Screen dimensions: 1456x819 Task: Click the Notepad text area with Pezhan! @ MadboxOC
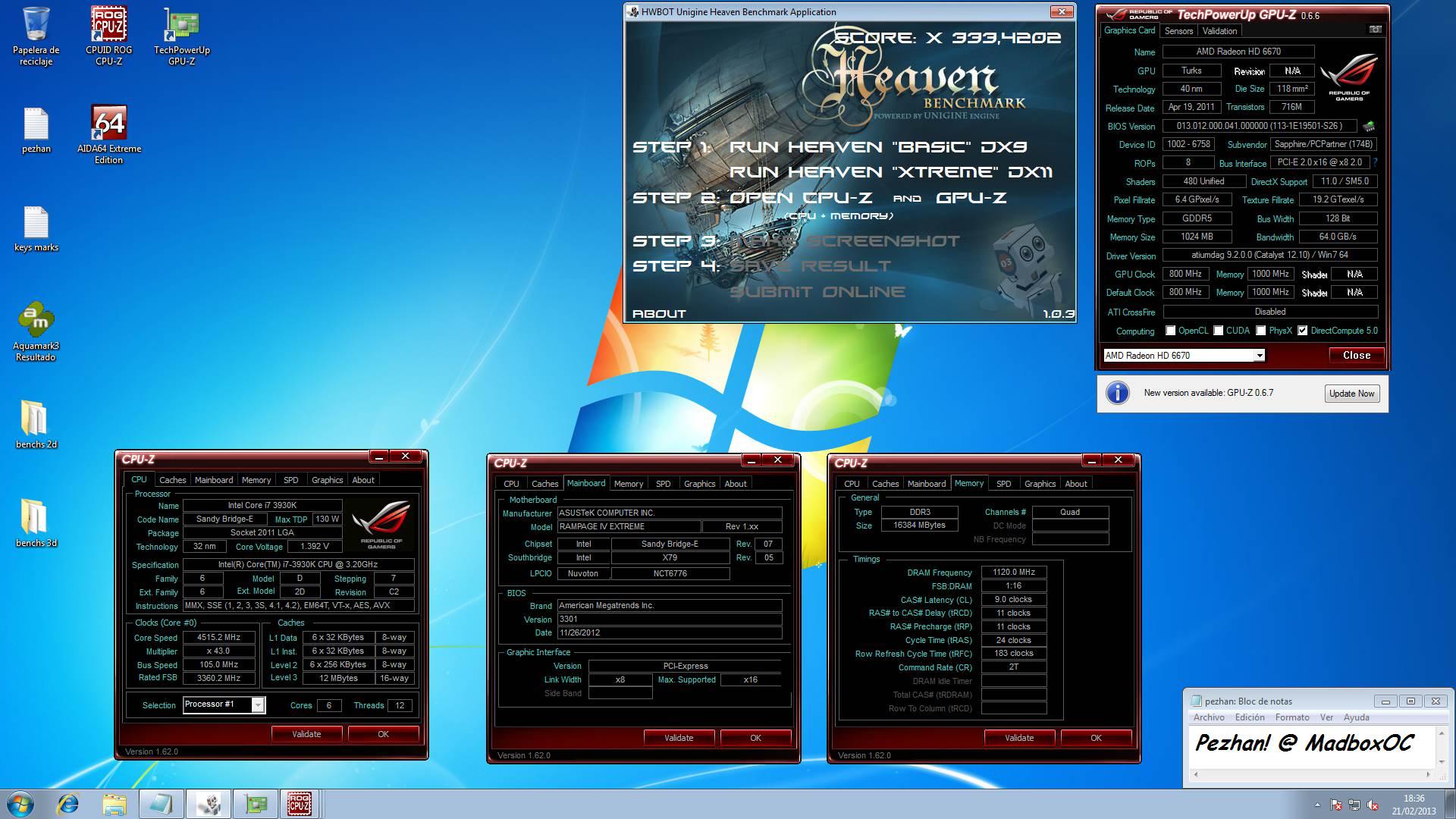(1311, 747)
